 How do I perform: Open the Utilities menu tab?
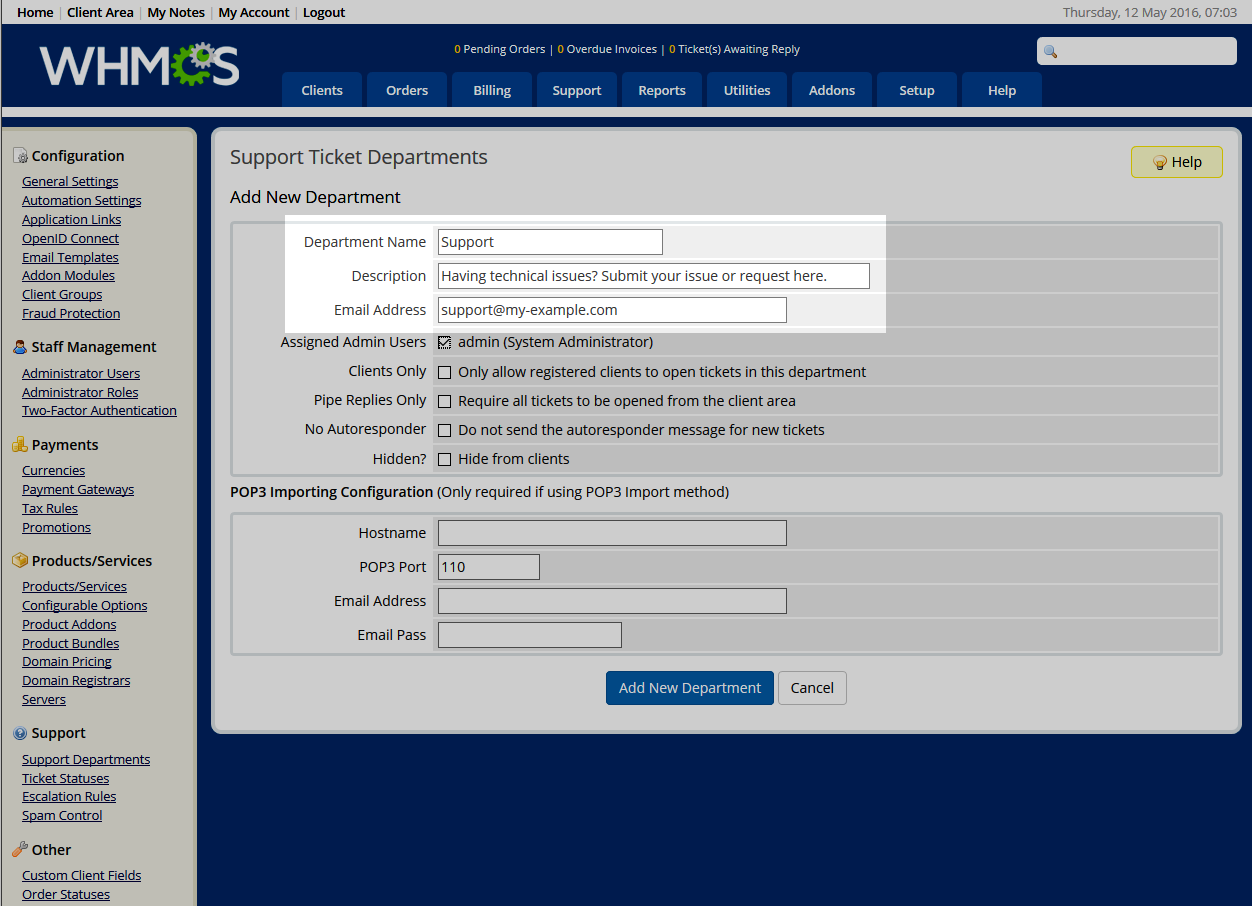(747, 90)
